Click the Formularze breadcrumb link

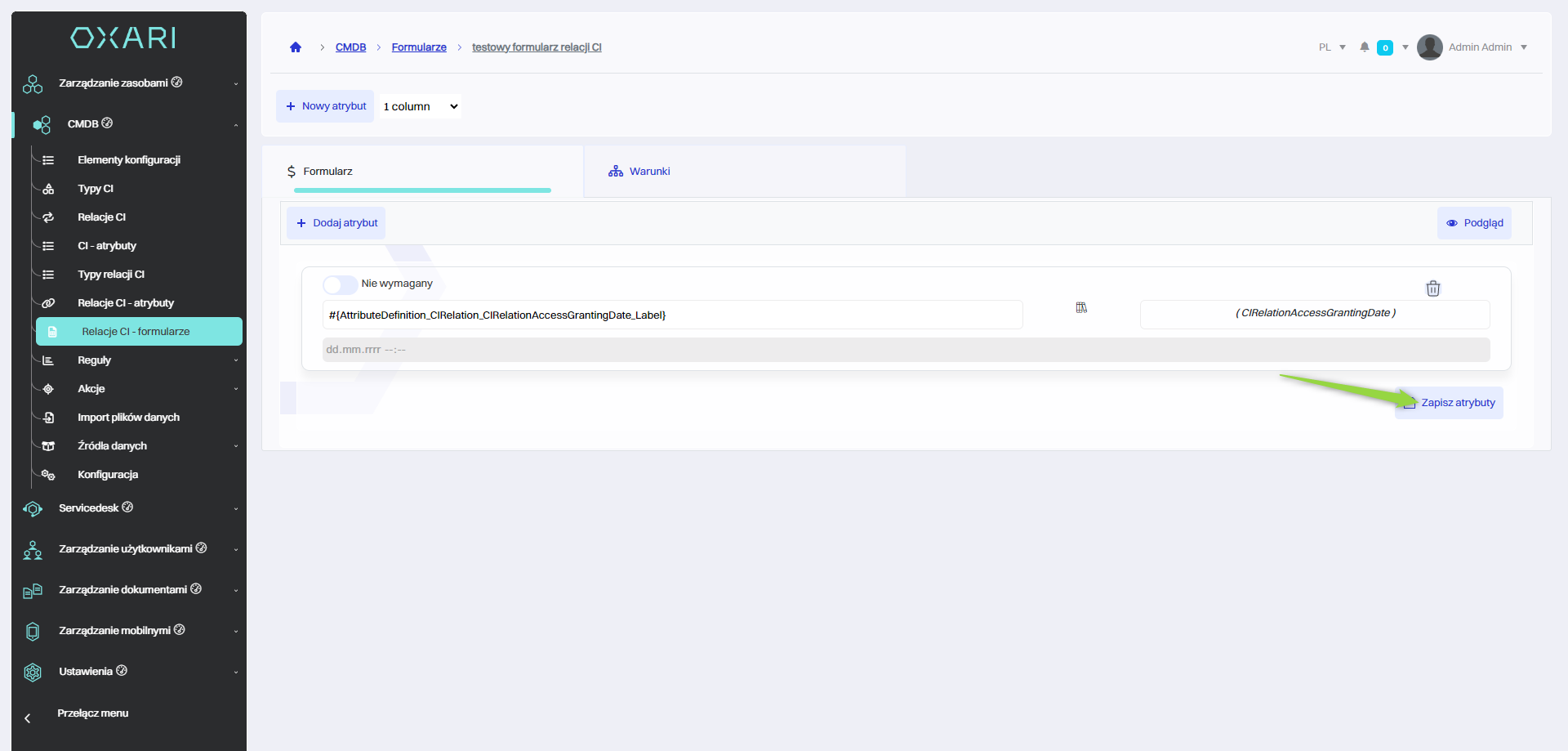[x=419, y=47]
